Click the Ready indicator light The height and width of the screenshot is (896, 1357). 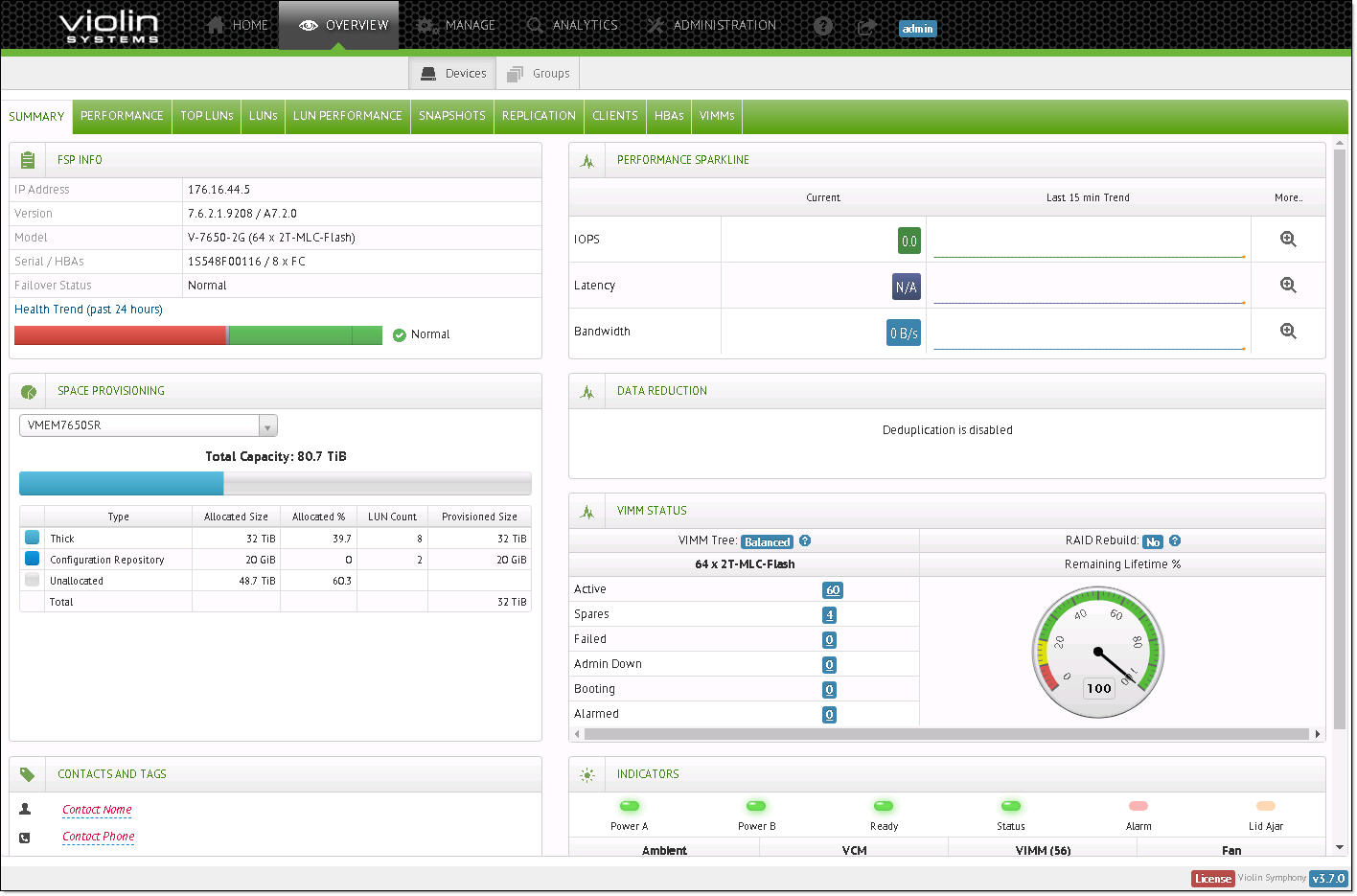(x=884, y=806)
